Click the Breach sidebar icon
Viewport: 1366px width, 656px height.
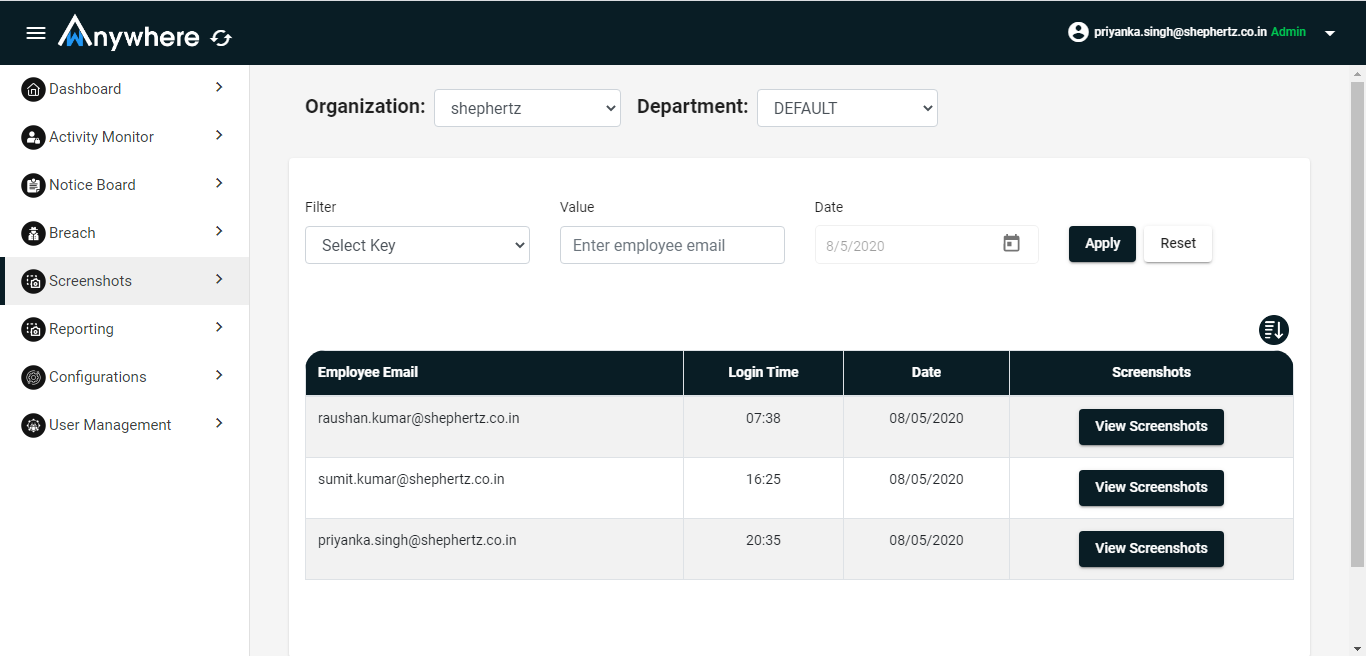click(33, 233)
